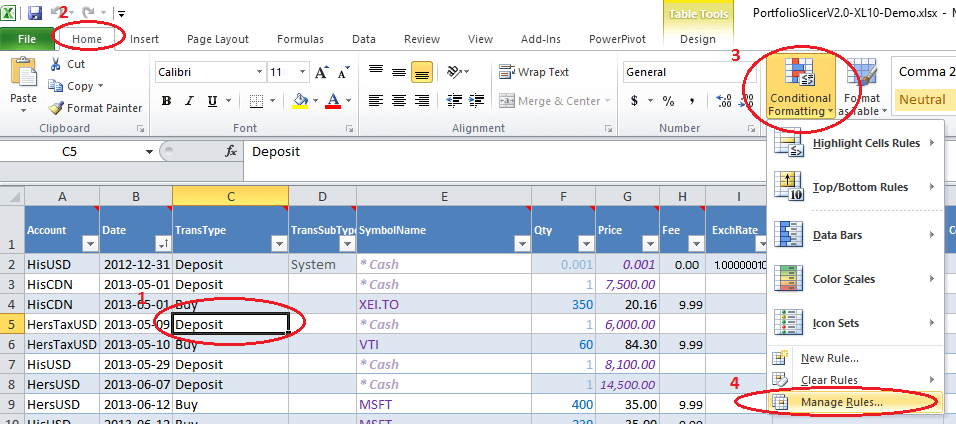Click Increase Indent icon
The height and width of the screenshot is (424, 956).
477,101
